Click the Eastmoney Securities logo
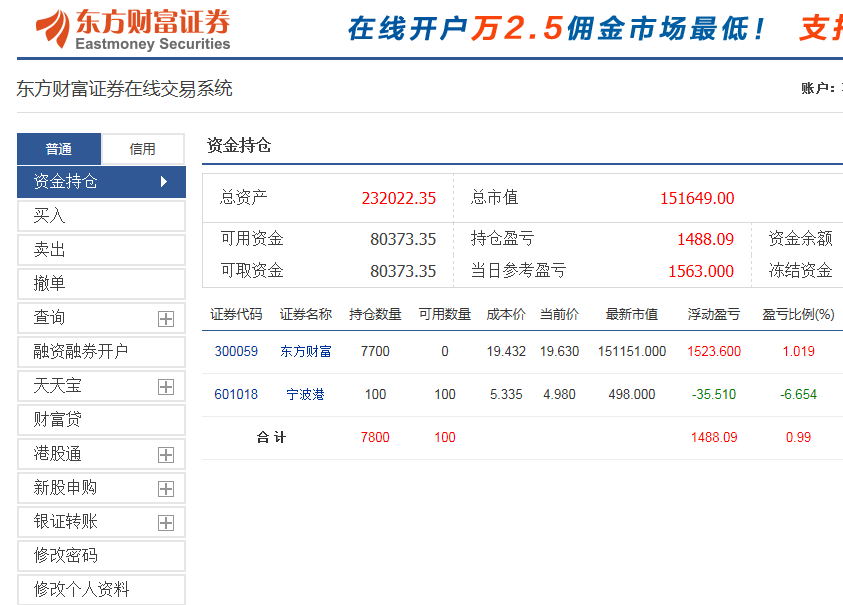Screen dimensions: 843x605 (132, 29)
